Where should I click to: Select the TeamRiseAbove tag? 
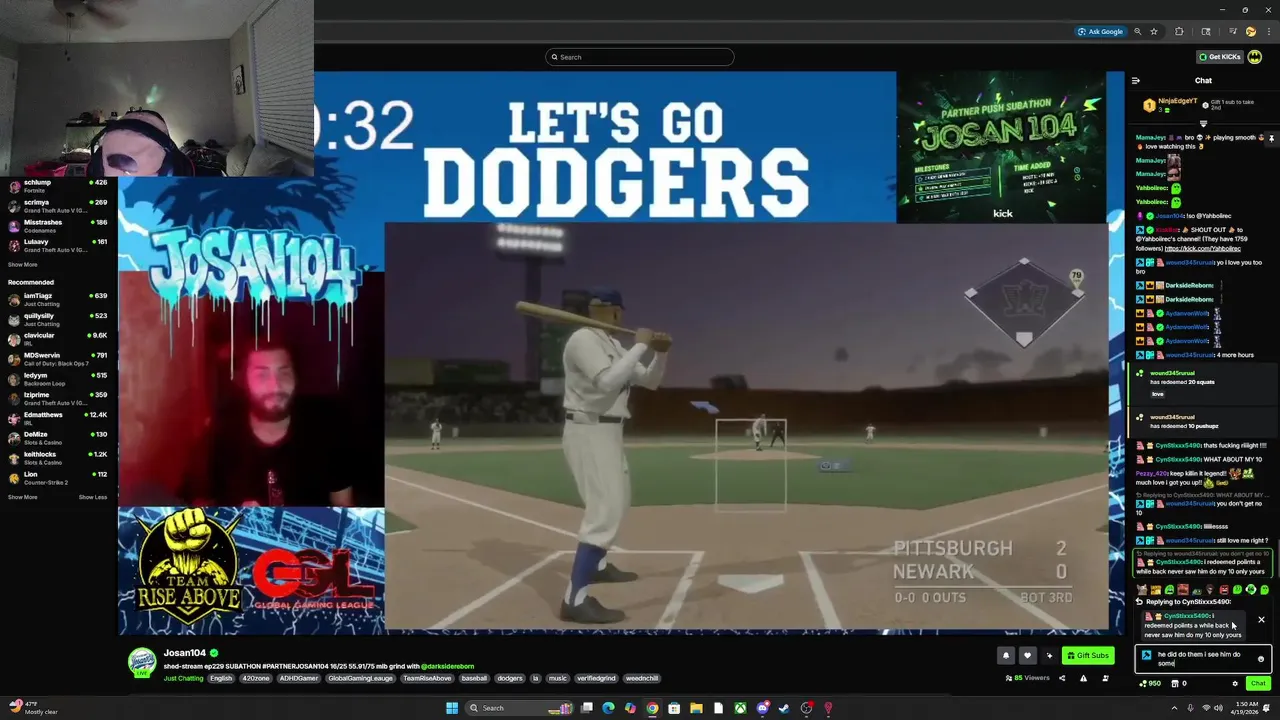428,678
